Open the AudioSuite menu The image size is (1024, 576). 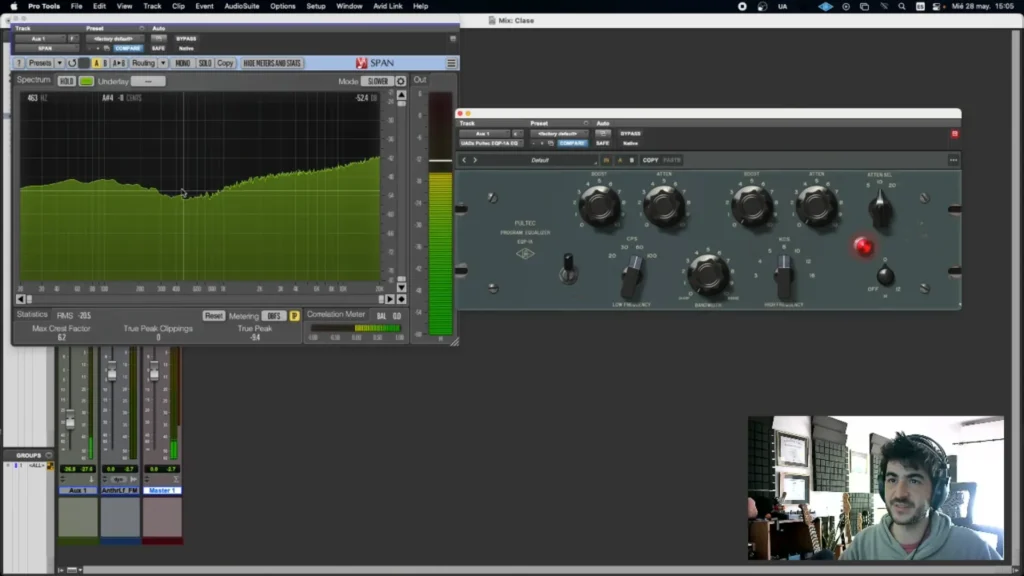(x=242, y=7)
